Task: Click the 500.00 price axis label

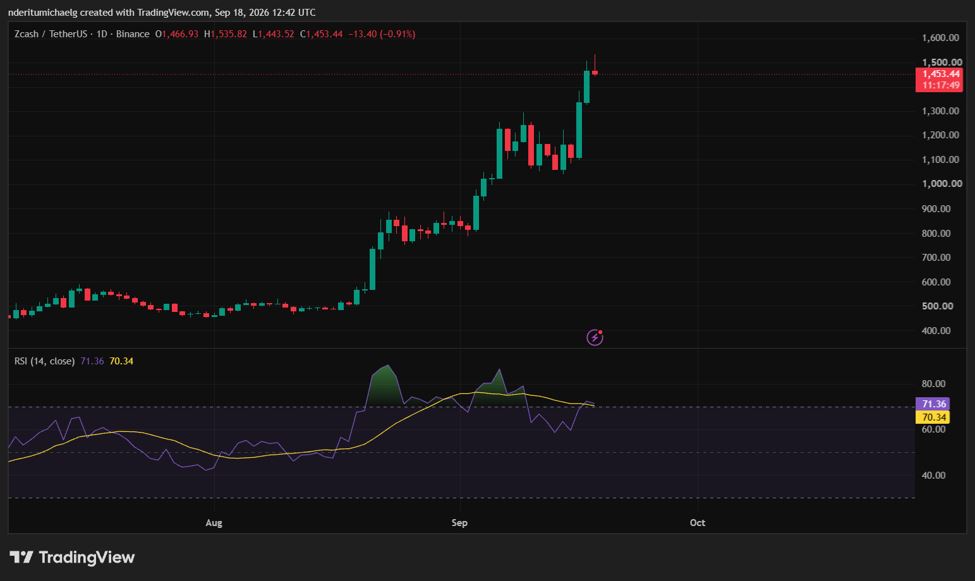Action: tap(937, 306)
